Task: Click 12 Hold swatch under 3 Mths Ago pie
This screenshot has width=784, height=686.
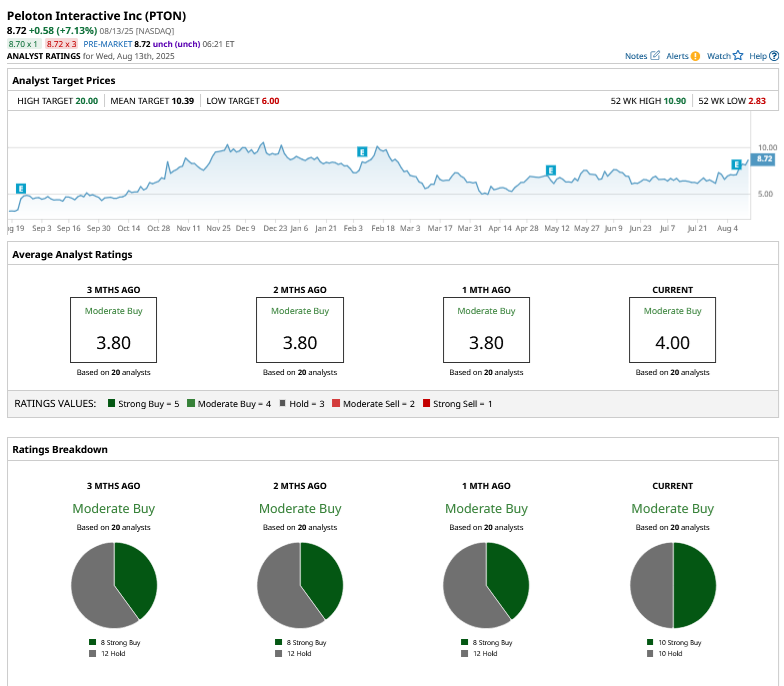Action: coord(92,653)
